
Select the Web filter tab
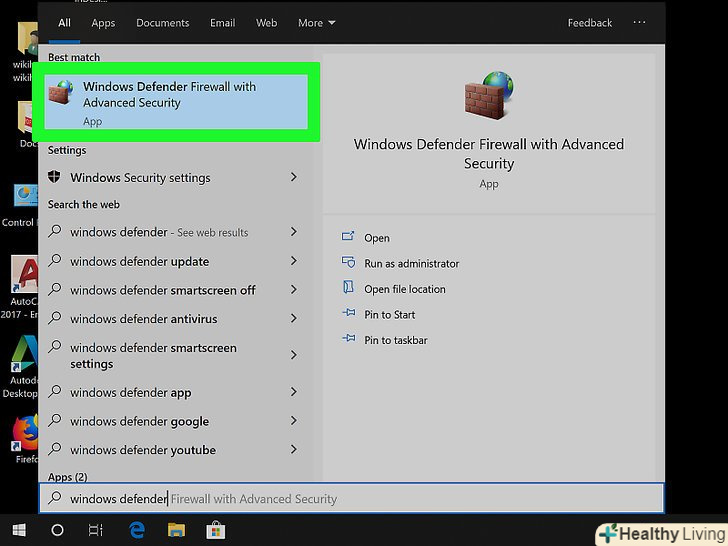click(267, 23)
